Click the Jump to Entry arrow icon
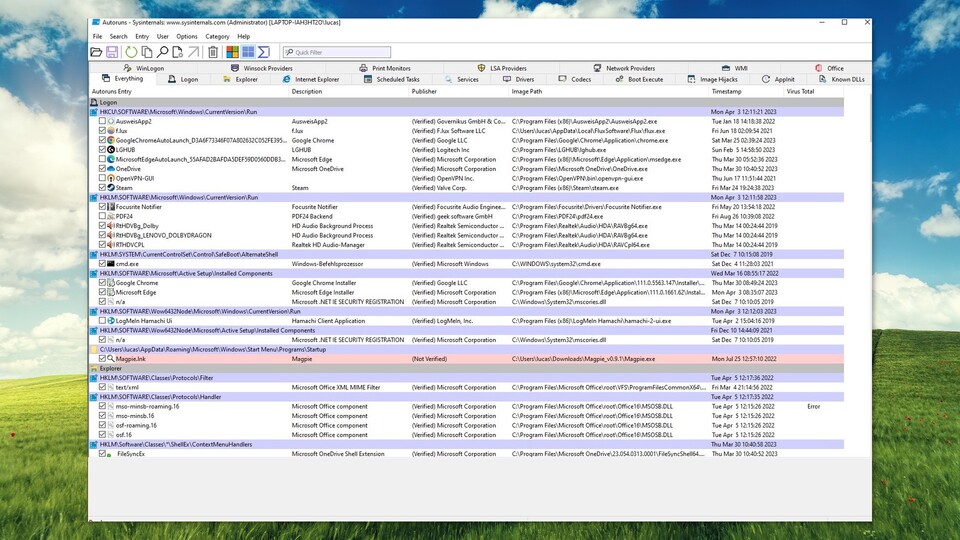 (x=193, y=52)
